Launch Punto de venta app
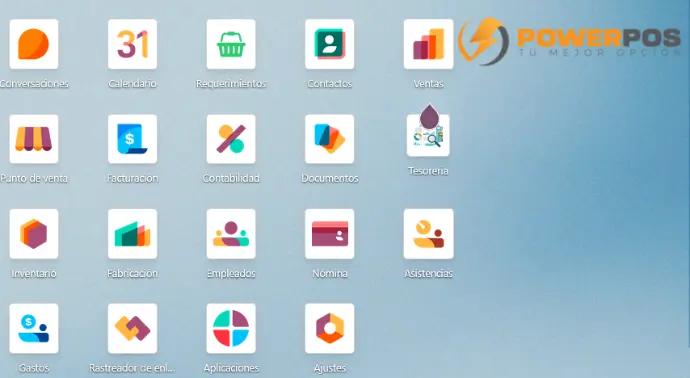Viewport: 690px width, 378px height. [34, 139]
